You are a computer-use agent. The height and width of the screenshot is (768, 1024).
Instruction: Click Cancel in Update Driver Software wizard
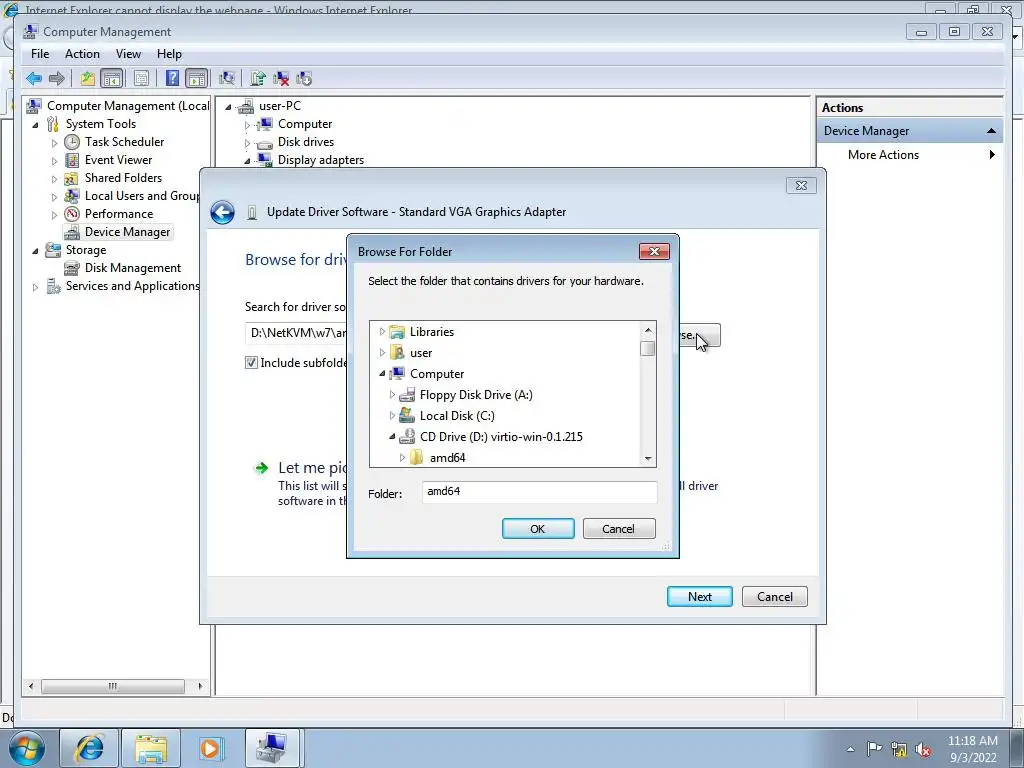tap(775, 597)
